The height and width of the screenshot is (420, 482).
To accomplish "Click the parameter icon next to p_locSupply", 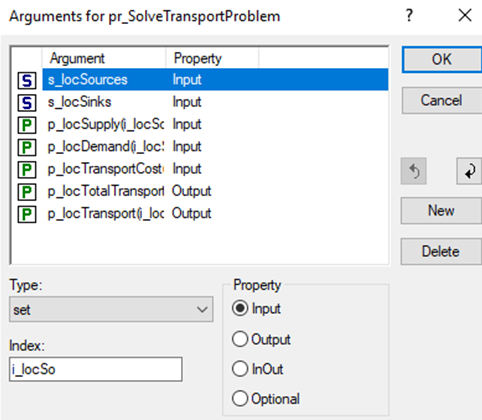I will 27,125.
